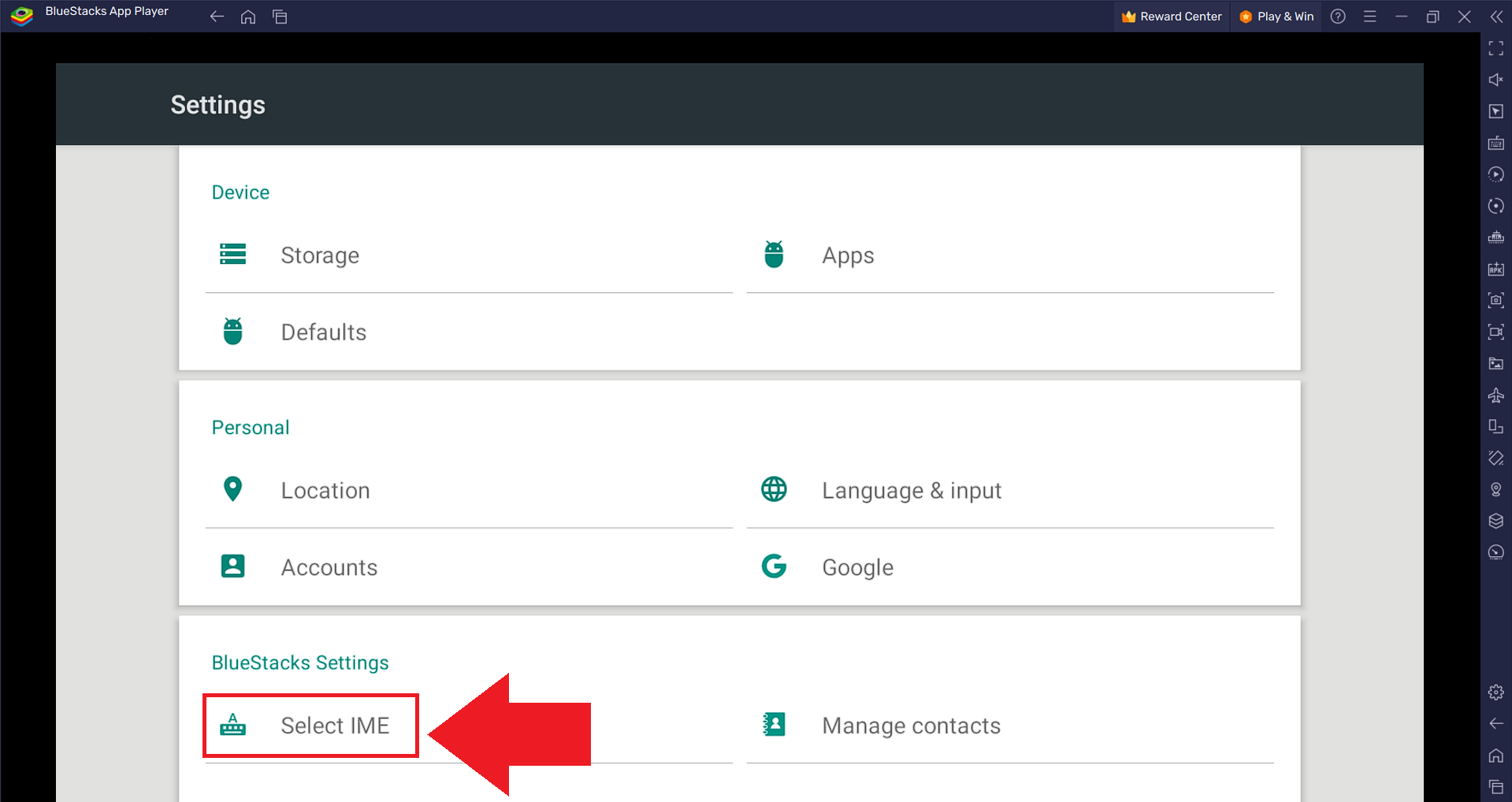Open the help question mark icon
The width and height of the screenshot is (1512, 802).
(x=1338, y=17)
